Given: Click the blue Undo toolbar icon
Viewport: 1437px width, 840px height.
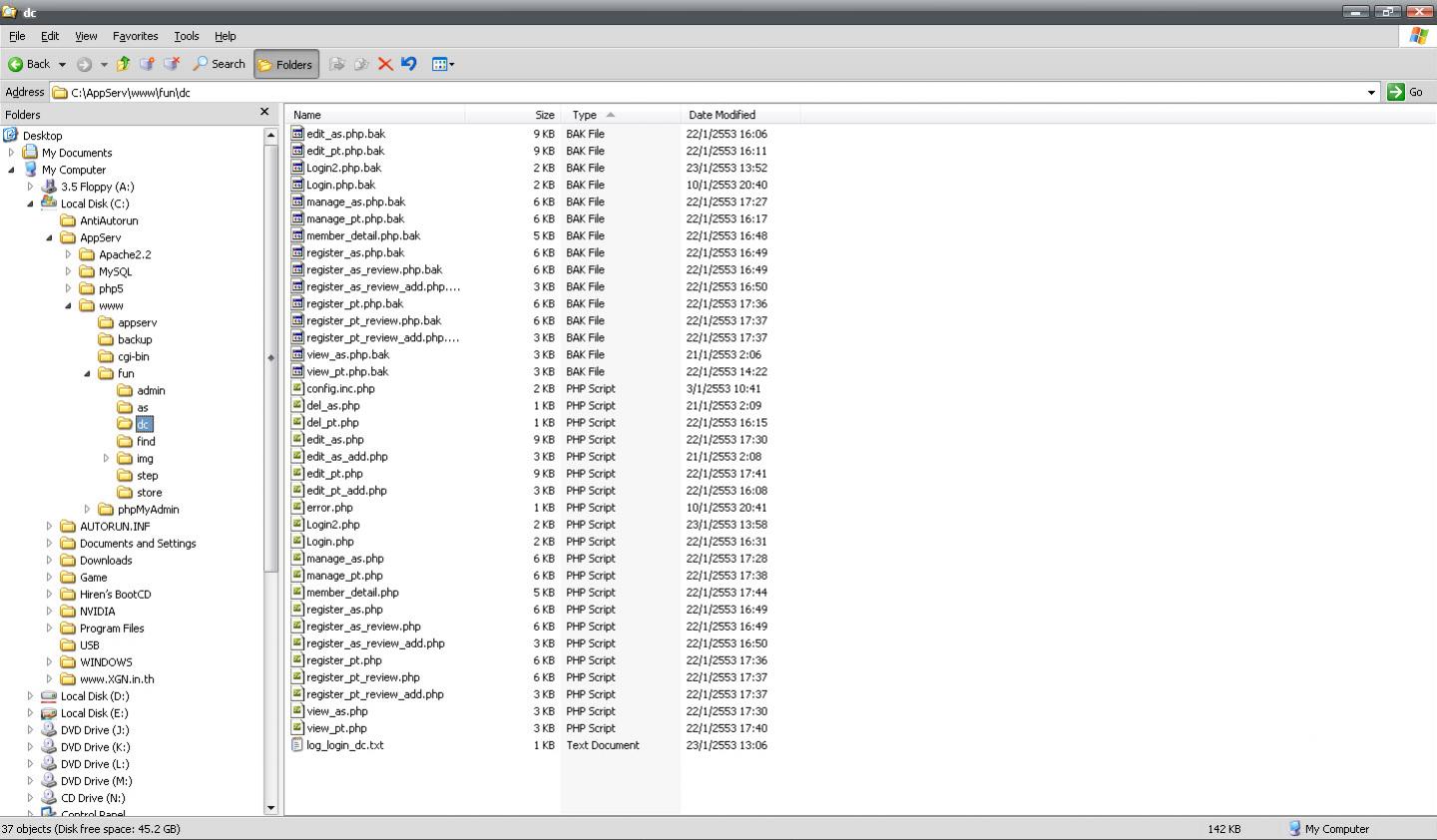Looking at the screenshot, I should pyautogui.click(x=409, y=64).
